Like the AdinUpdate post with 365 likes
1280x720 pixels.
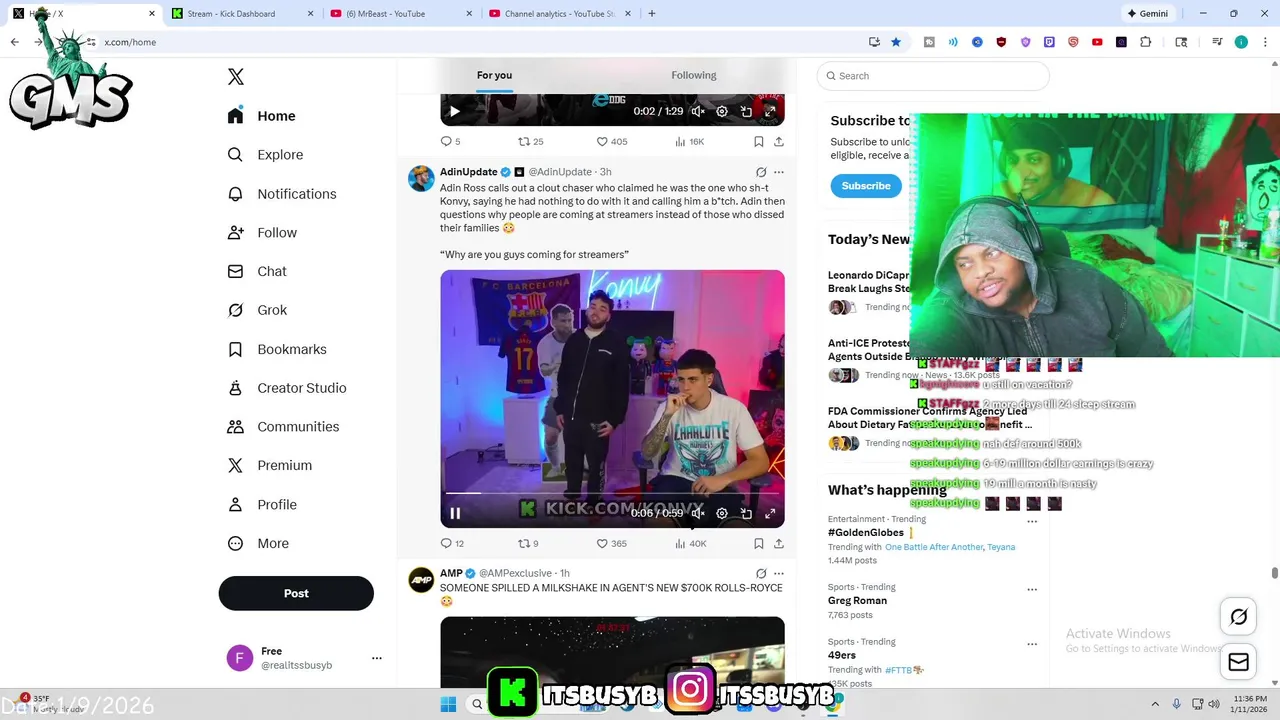611,544
